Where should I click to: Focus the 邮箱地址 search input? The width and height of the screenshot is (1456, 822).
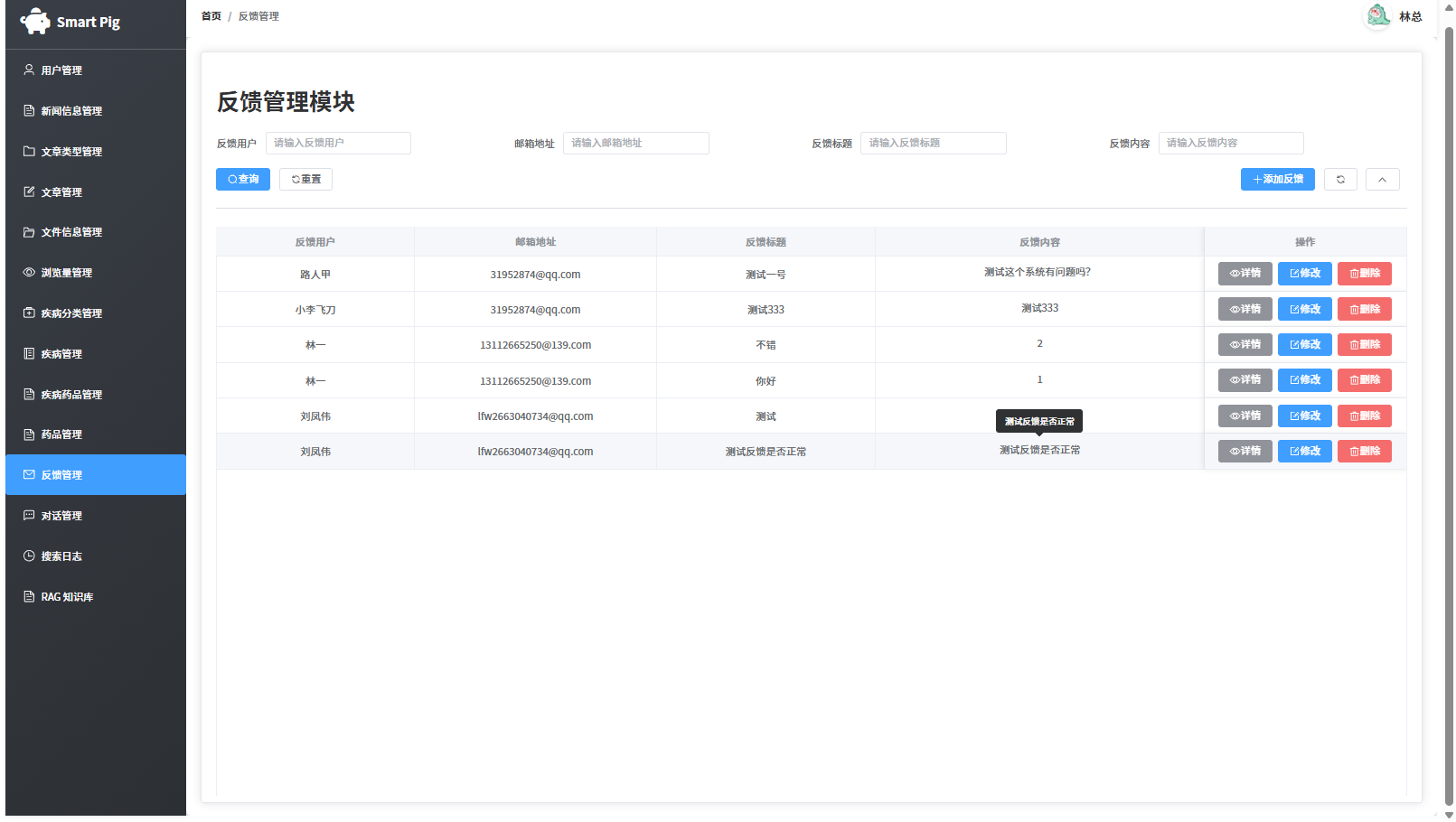click(636, 143)
